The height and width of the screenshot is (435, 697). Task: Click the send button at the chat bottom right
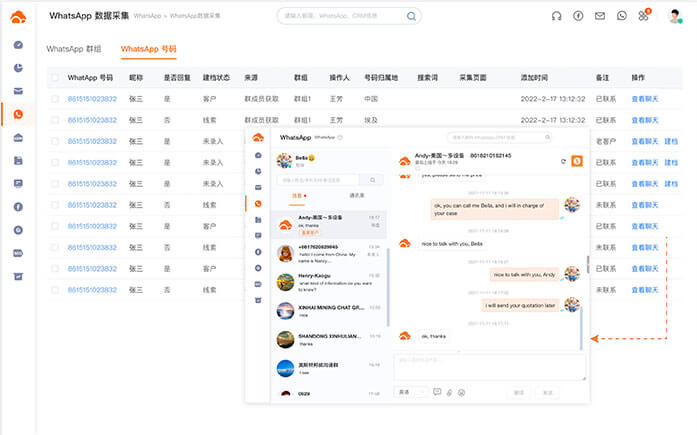(548, 392)
